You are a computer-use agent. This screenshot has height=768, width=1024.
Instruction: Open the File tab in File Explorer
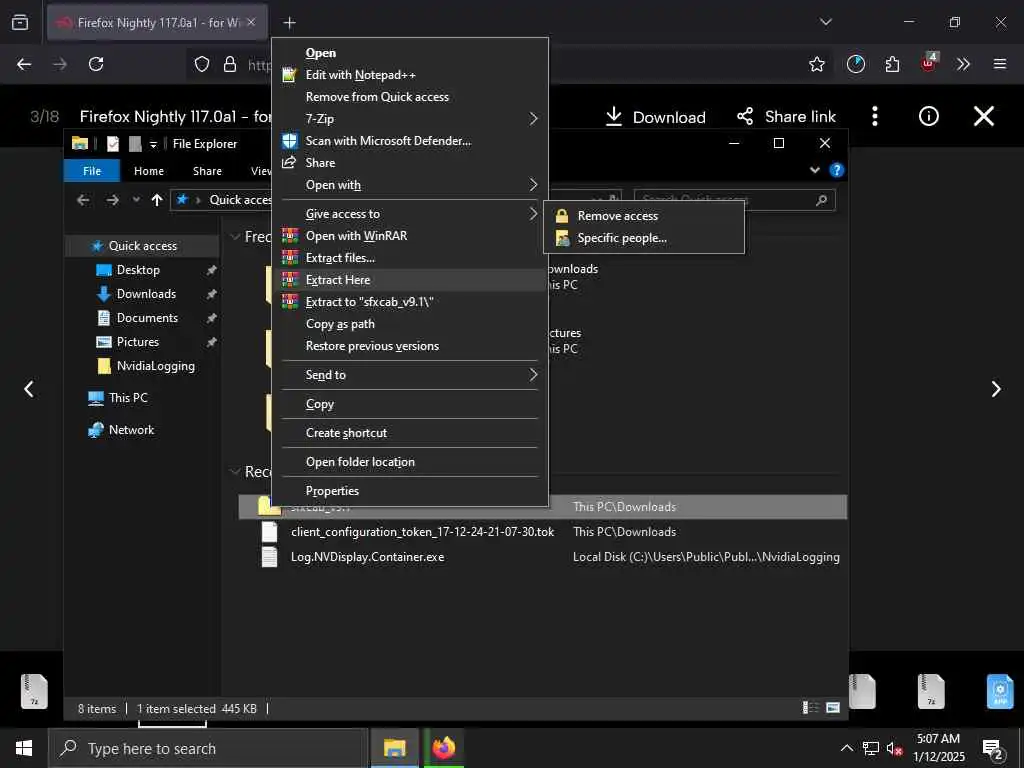(92, 171)
